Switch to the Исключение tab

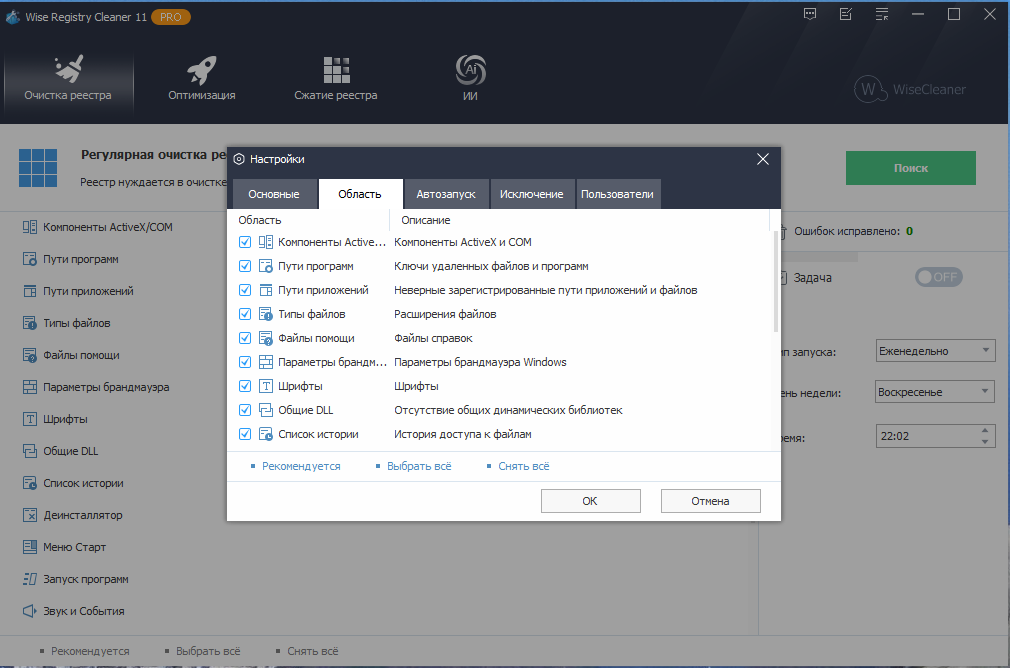531,194
